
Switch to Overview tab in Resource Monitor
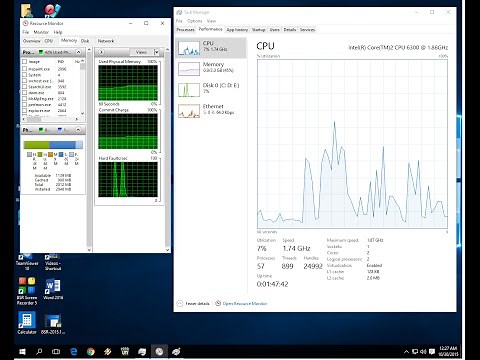tap(32, 41)
